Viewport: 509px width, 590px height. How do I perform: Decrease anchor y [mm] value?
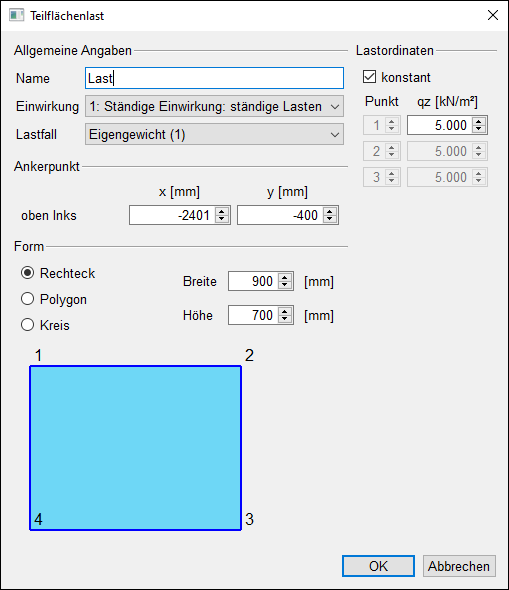tap(330, 219)
